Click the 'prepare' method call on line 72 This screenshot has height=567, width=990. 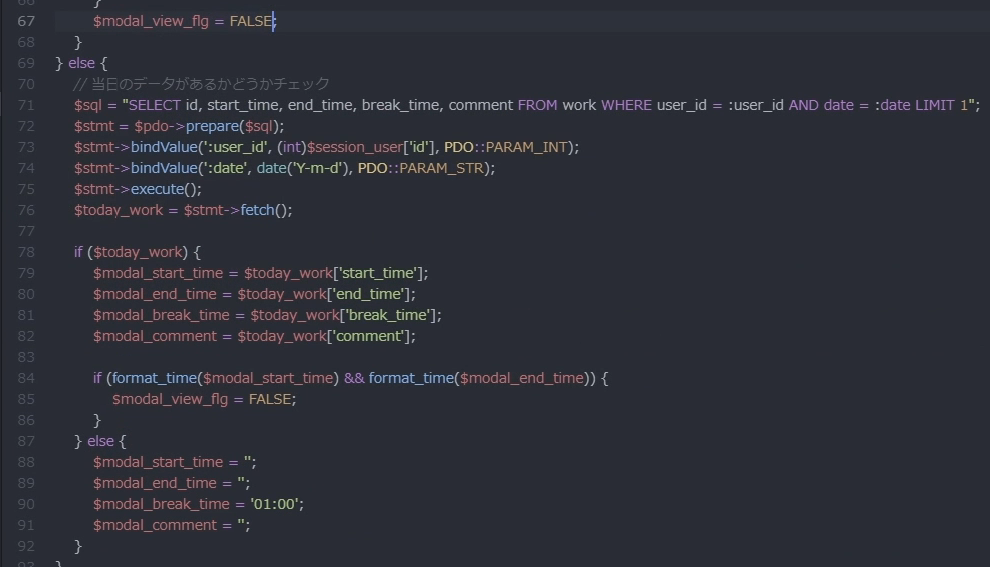coord(212,126)
